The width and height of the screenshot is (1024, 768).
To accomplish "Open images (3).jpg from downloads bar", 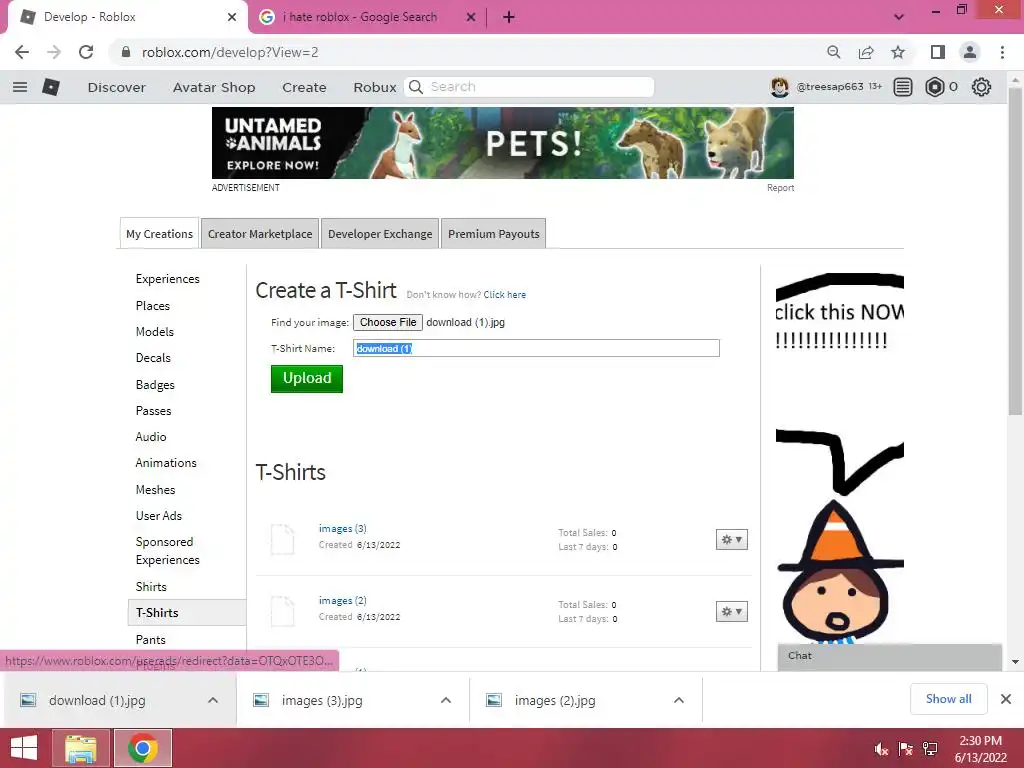I will pos(322,700).
